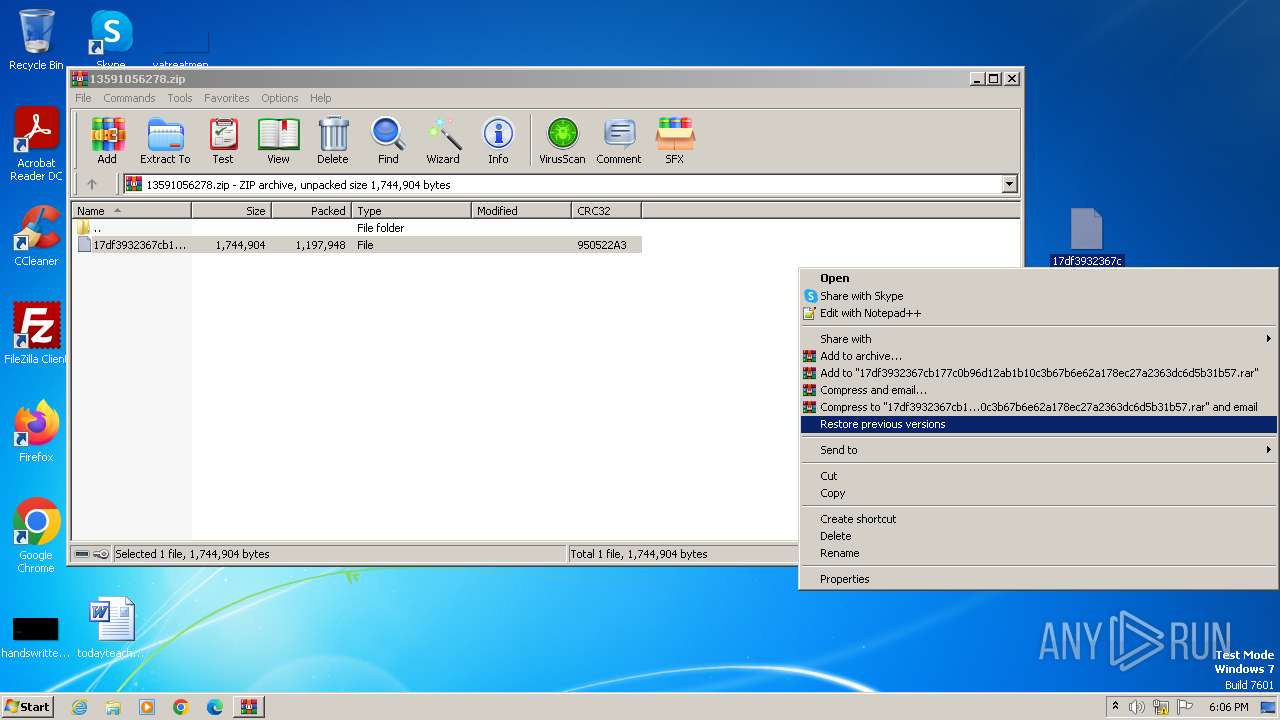Launch the Wizard tool
This screenshot has width=1280, height=720.
point(443,141)
